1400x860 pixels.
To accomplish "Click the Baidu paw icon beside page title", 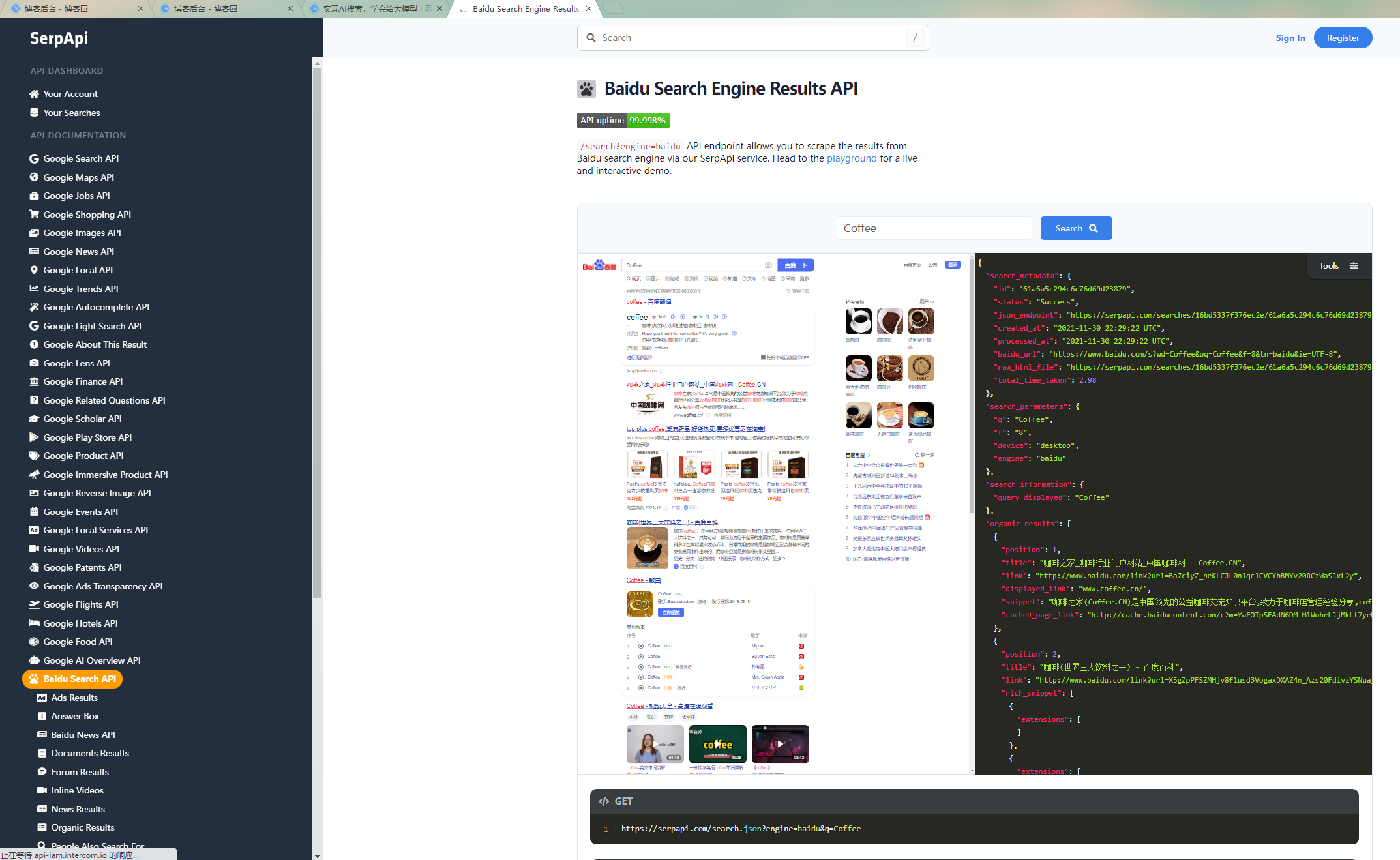I will pos(586,89).
